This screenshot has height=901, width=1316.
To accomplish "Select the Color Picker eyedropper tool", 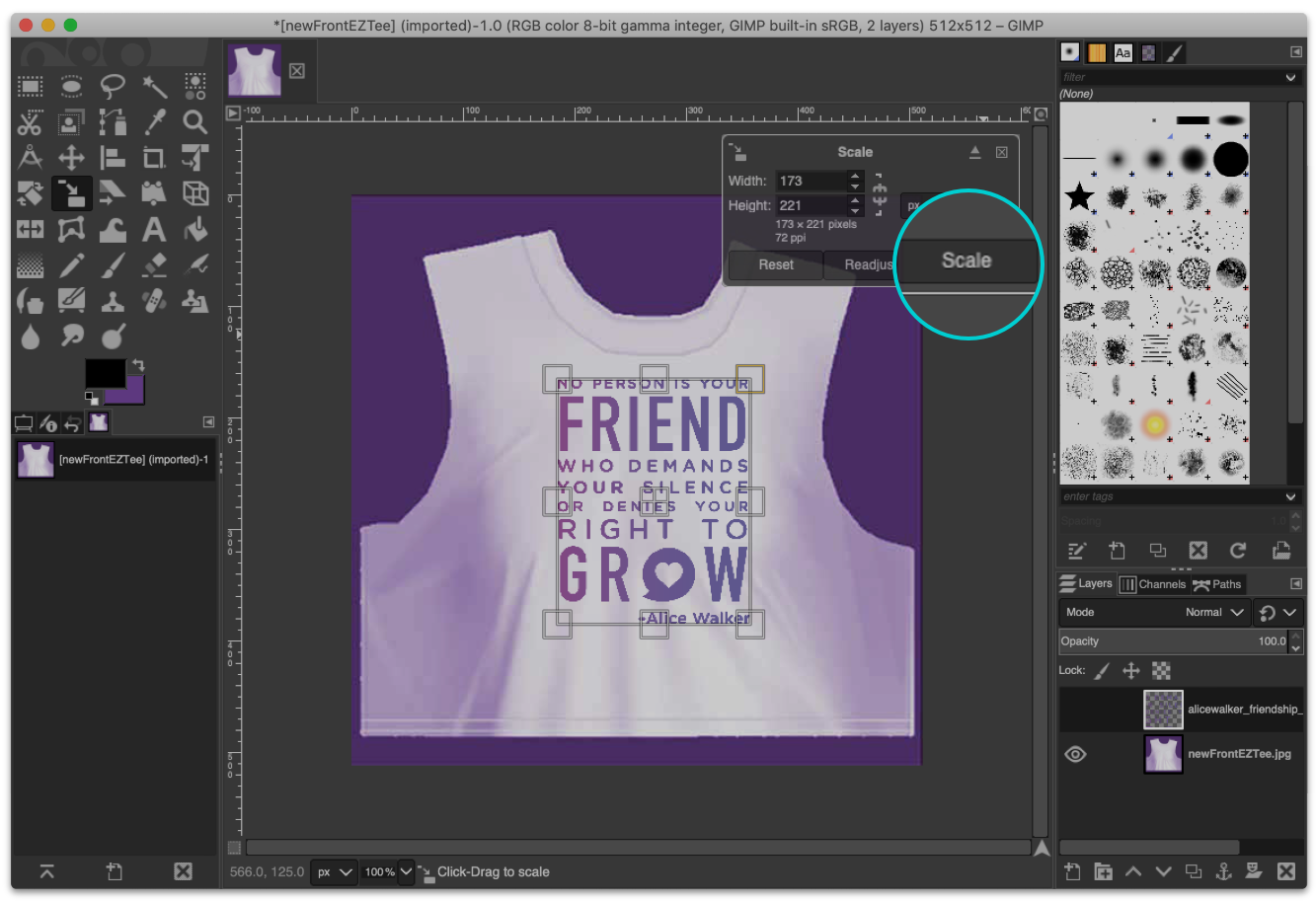I will (x=154, y=122).
